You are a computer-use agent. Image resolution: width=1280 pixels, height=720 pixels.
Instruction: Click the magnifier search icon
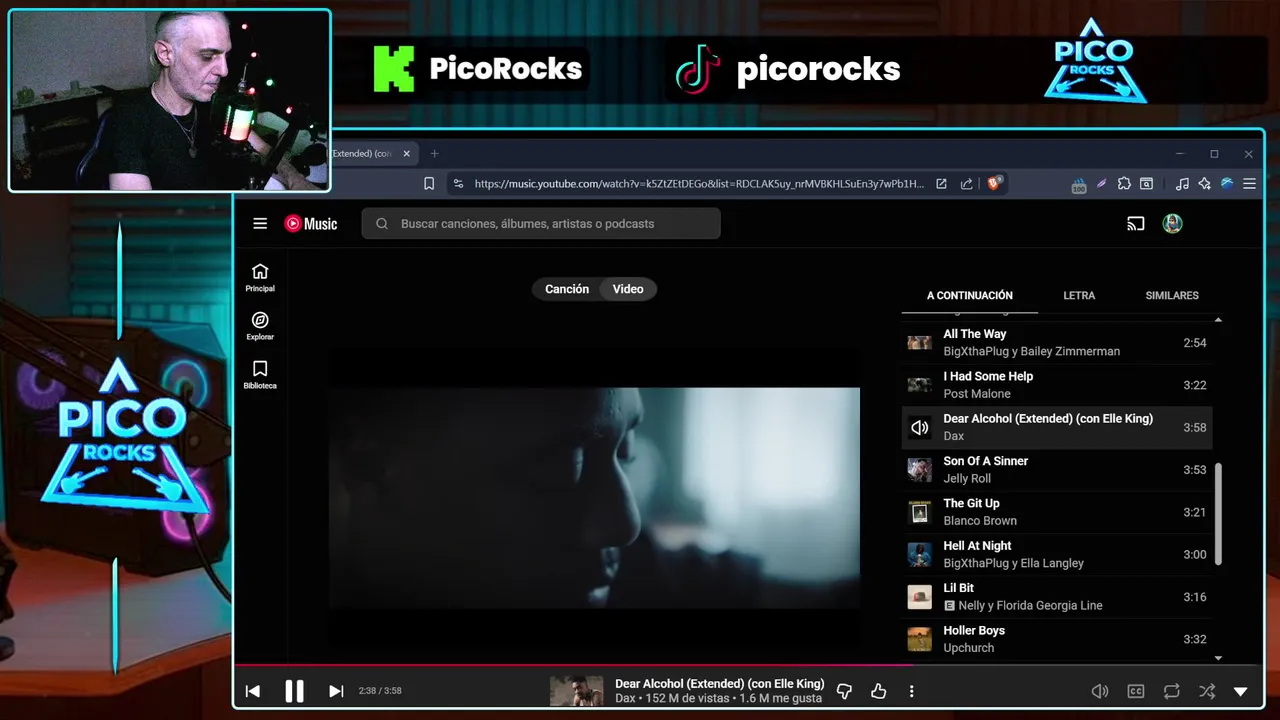coord(382,224)
